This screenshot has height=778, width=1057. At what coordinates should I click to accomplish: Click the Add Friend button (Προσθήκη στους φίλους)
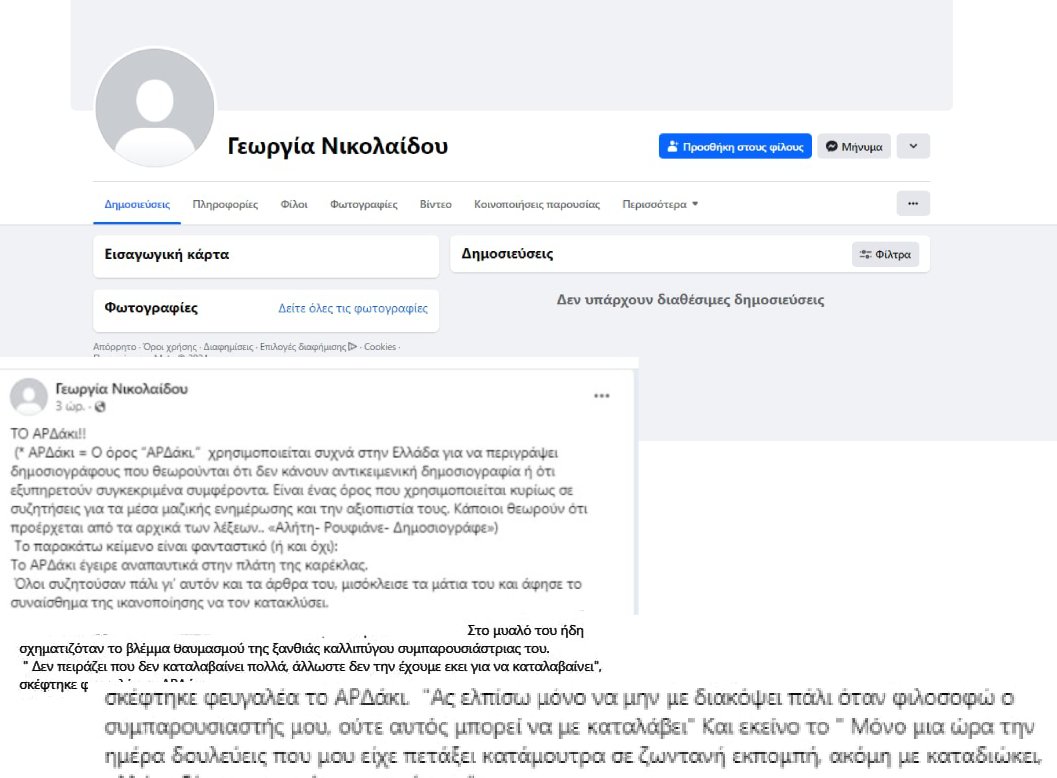(735, 146)
